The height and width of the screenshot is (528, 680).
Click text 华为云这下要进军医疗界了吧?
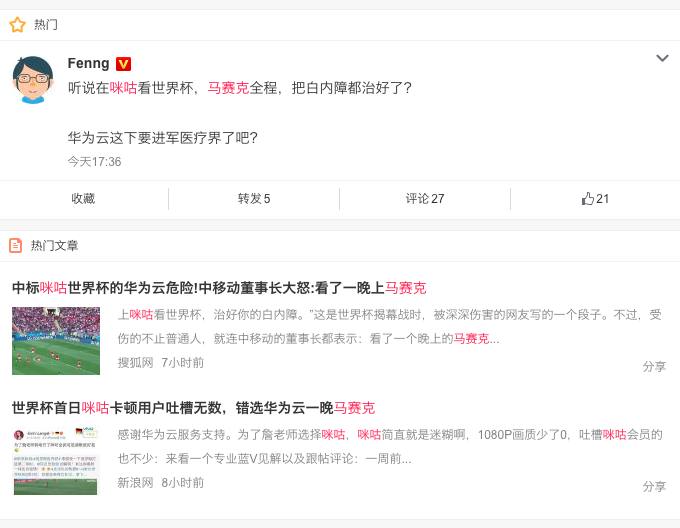(x=163, y=138)
